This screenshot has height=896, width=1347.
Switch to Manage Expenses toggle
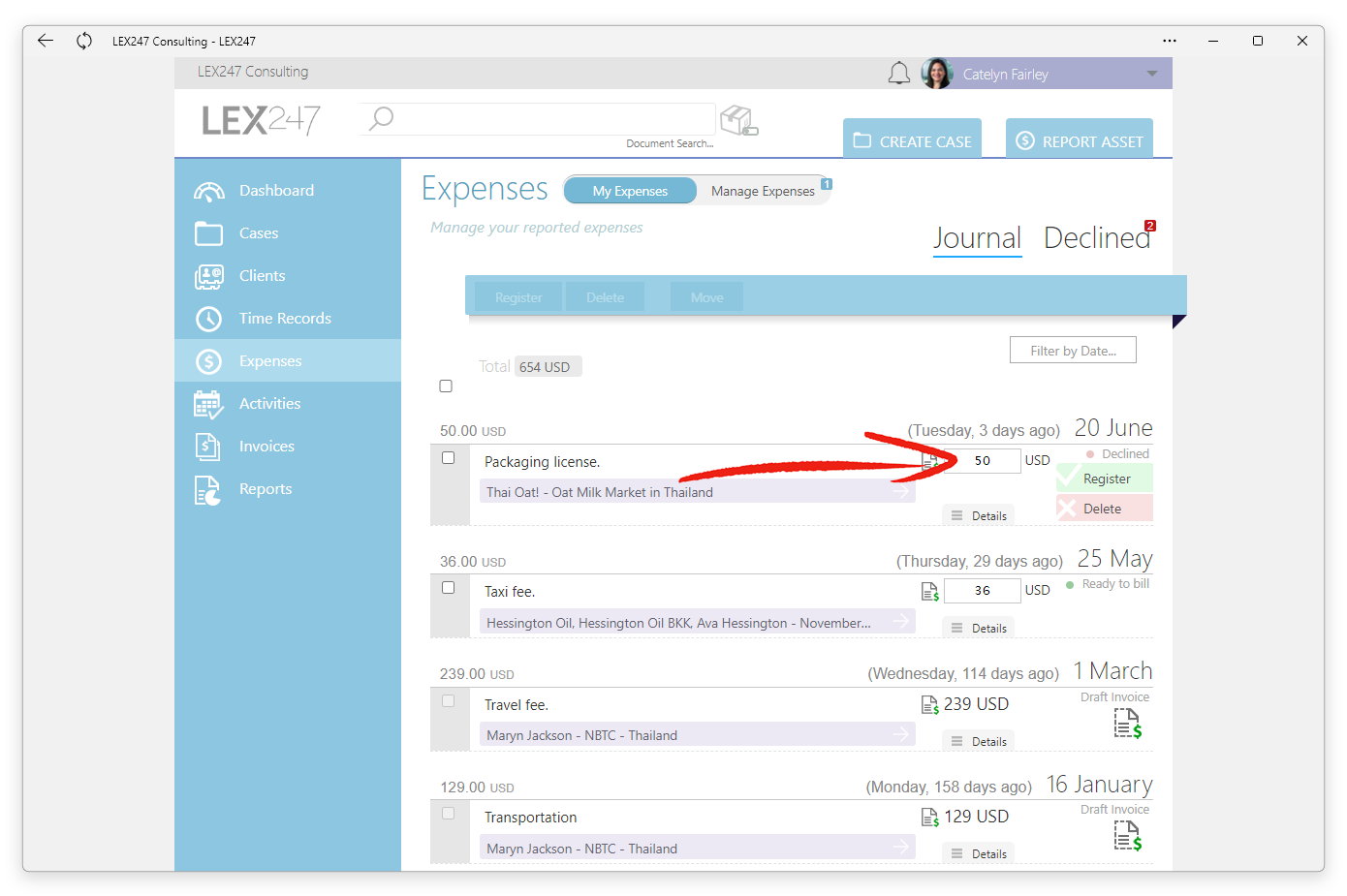click(x=763, y=191)
